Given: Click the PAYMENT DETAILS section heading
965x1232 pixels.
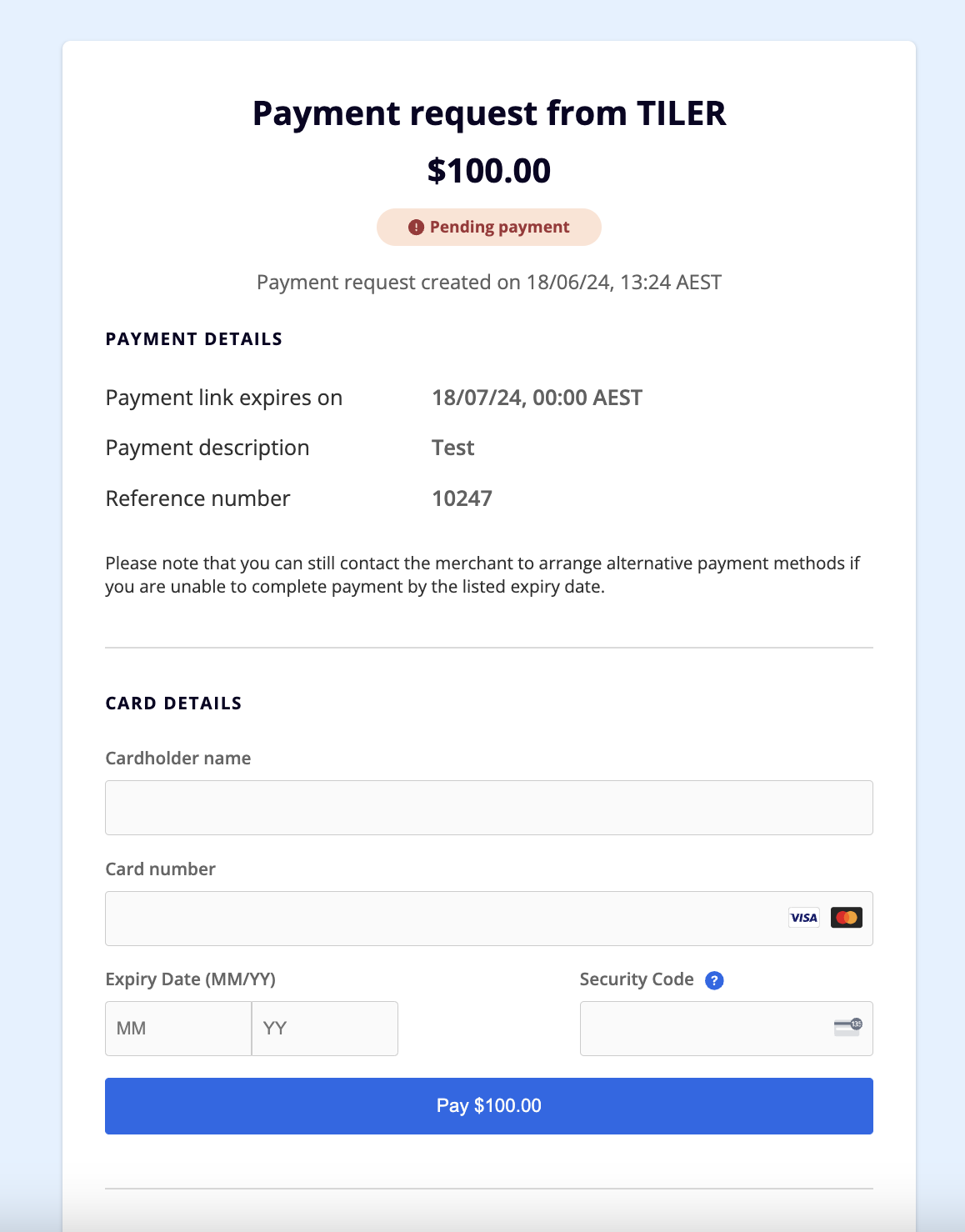Looking at the screenshot, I should pos(193,339).
